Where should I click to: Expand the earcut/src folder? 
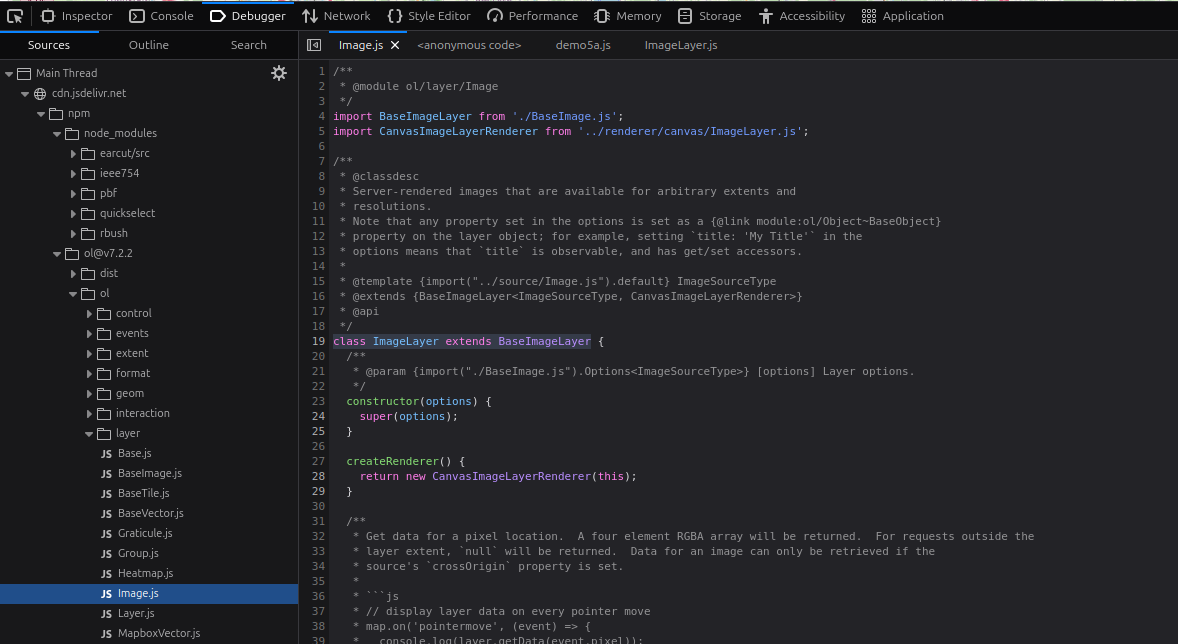(74, 153)
